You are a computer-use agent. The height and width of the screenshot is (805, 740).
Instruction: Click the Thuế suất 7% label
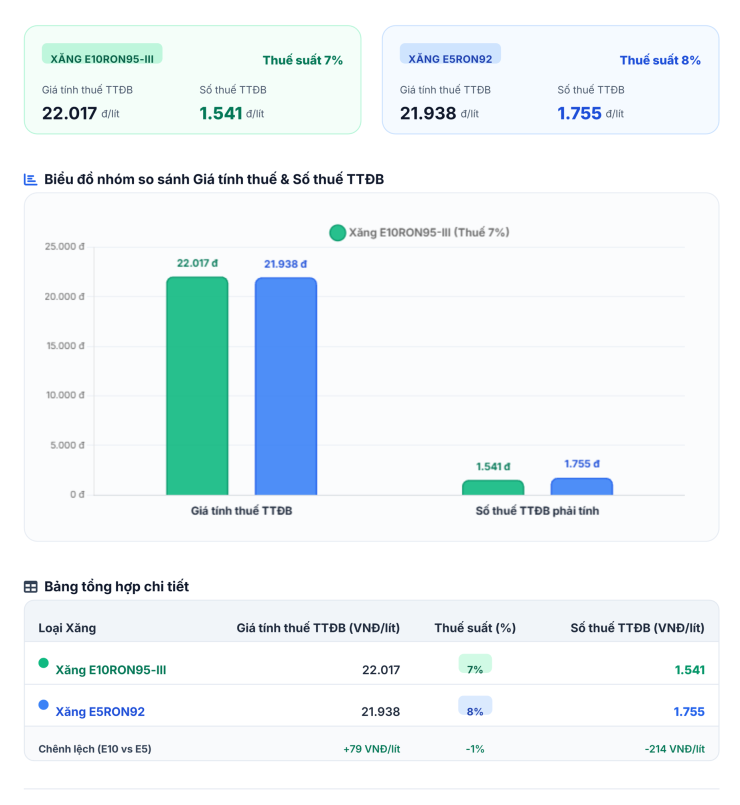(302, 60)
